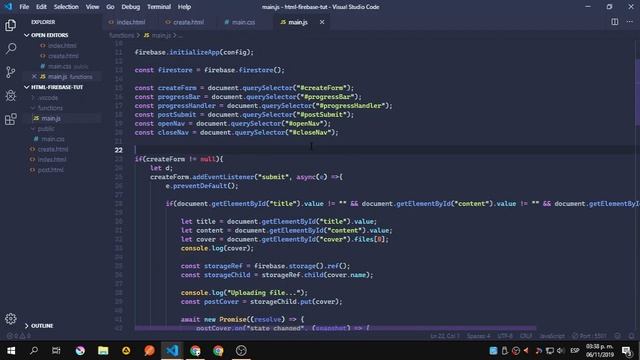The height and width of the screenshot is (360, 640).
Task: Open the notifications bell in the status bar
Action: (631, 336)
